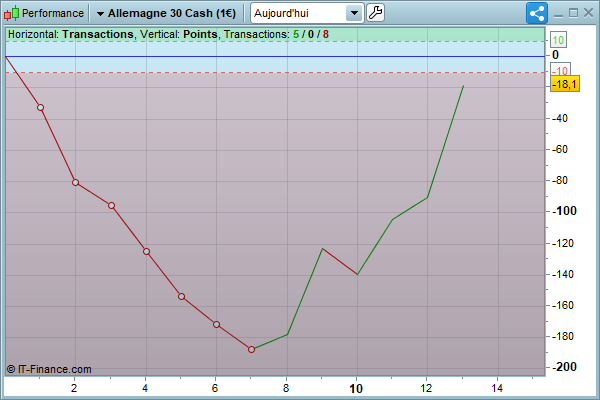Select the data point at transaction 1
Image resolution: width=600 pixels, height=400 pixels.
coord(40,108)
